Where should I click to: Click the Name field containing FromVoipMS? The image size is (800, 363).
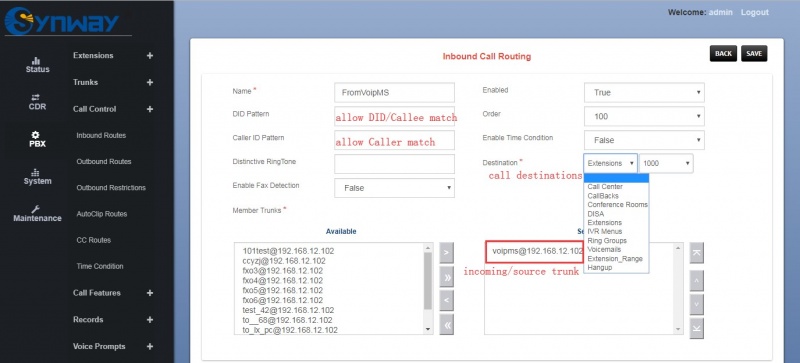[x=394, y=93]
